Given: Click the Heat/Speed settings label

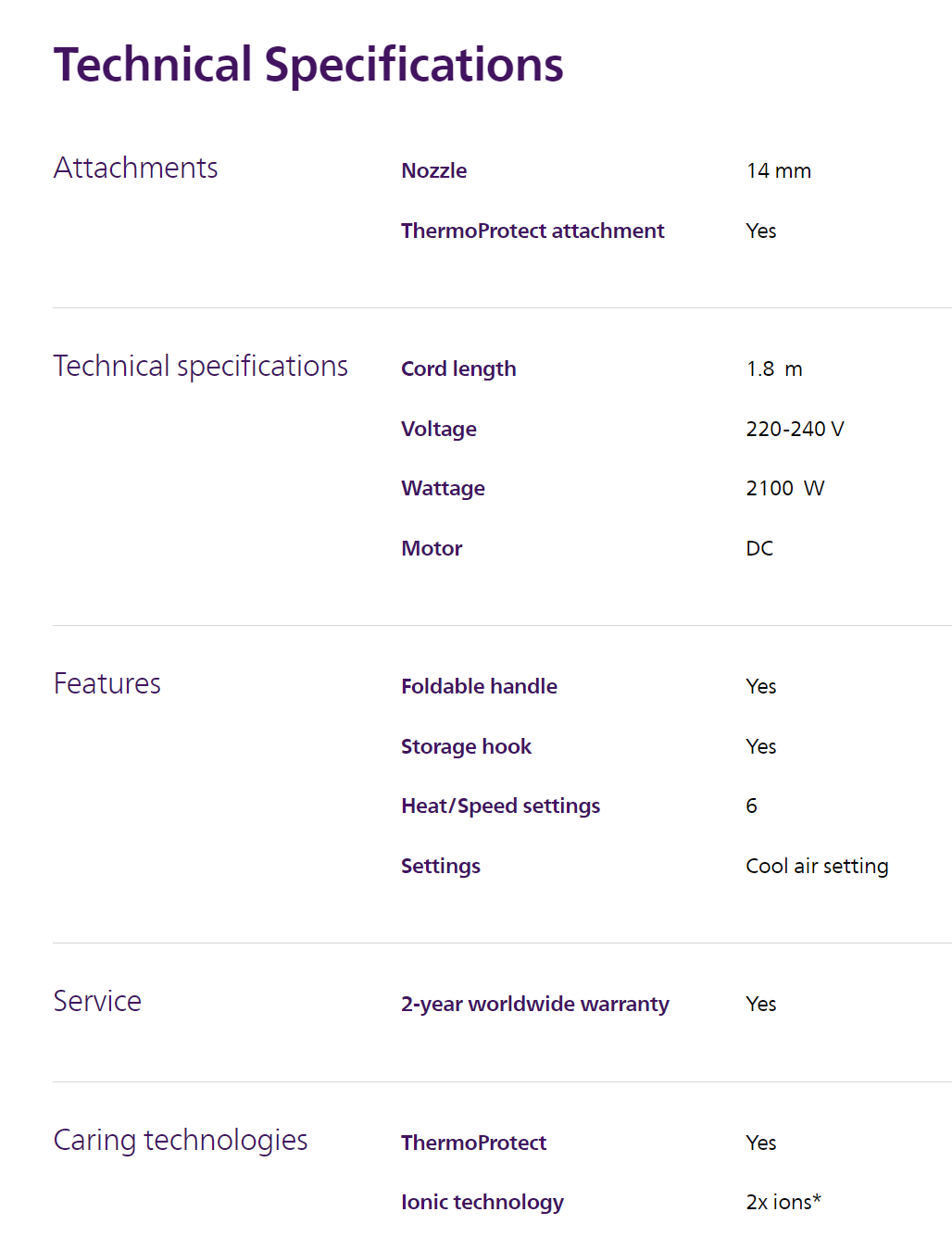Looking at the screenshot, I should [500, 806].
